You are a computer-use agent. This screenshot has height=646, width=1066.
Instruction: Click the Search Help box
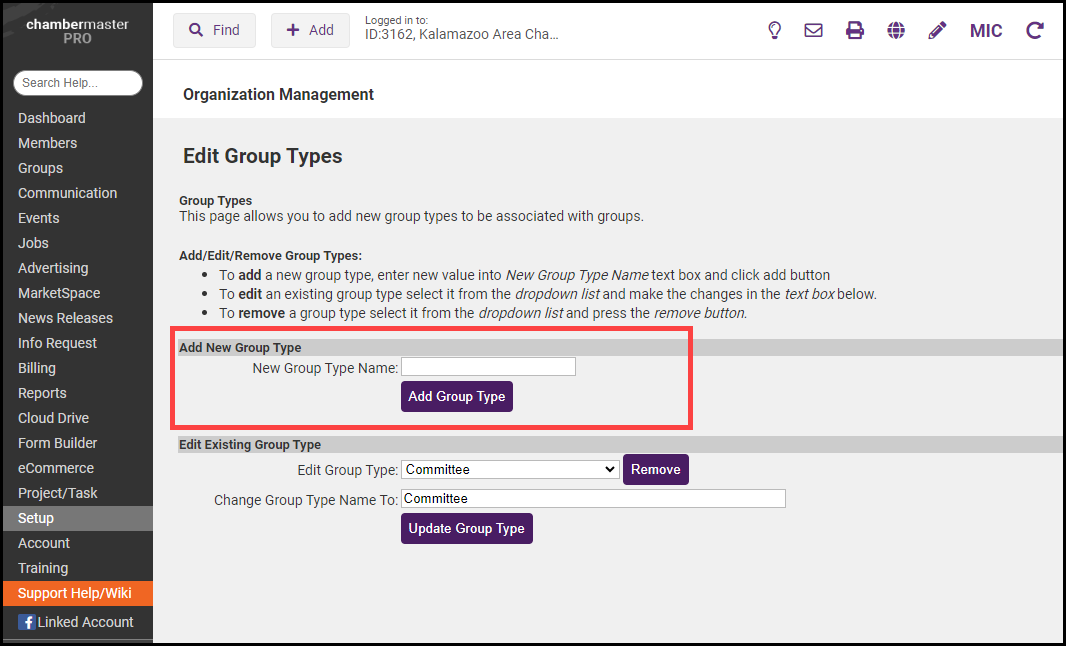point(78,83)
